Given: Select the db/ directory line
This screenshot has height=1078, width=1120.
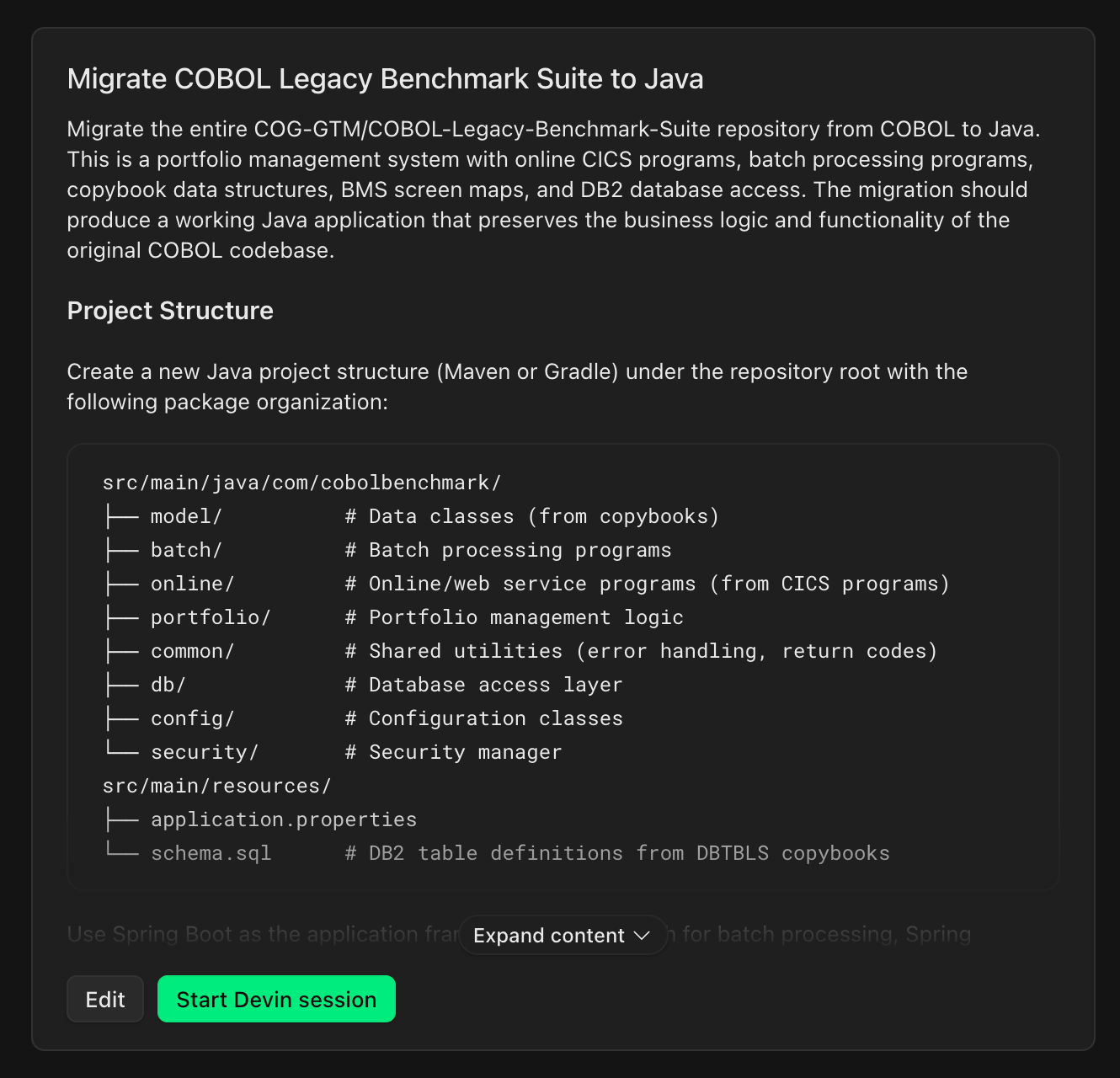Looking at the screenshot, I should [363, 685].
